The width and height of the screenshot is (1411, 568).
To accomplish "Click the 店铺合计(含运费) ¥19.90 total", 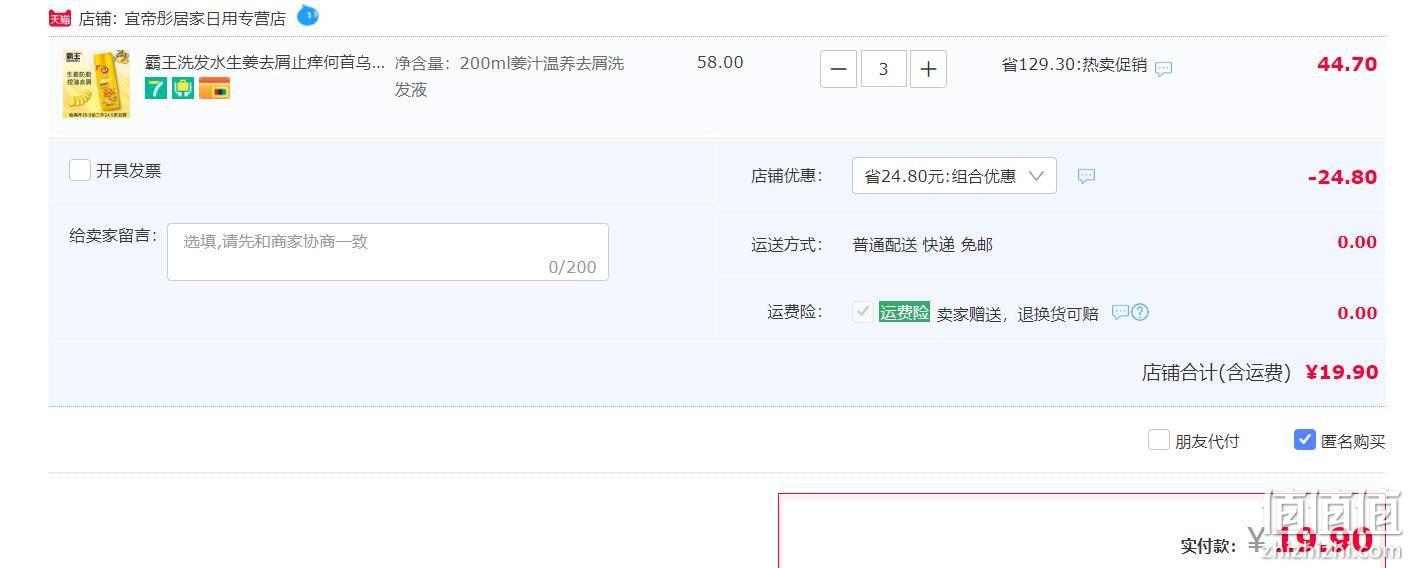I will [1260, 372].
